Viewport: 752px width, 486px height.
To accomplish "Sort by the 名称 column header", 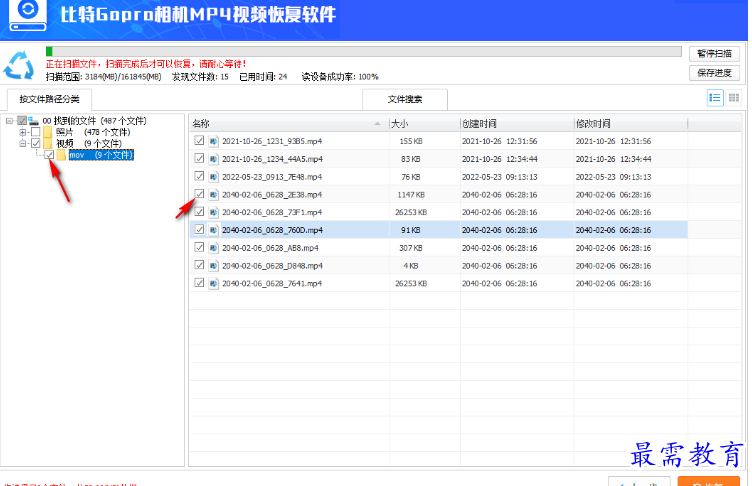I will (x=289, y=124).
